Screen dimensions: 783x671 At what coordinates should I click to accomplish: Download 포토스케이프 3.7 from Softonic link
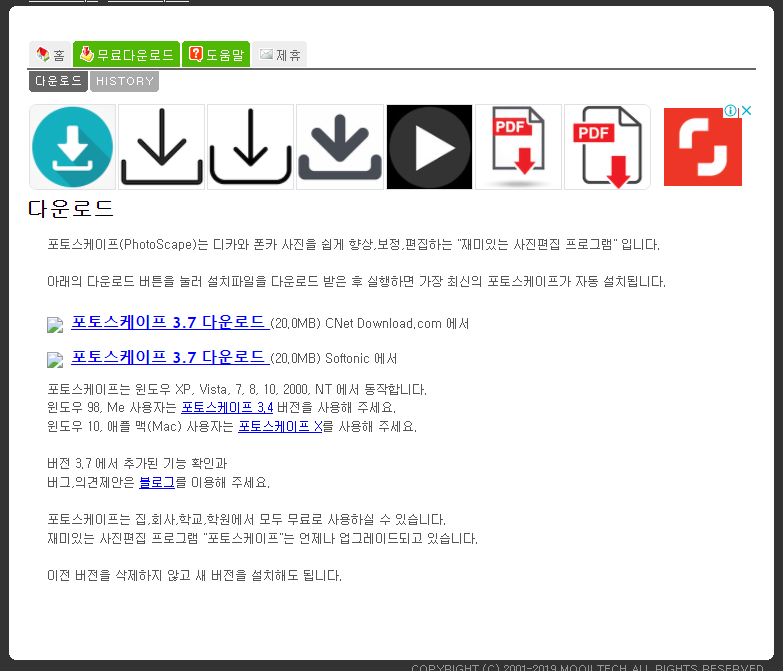point(170,357)
